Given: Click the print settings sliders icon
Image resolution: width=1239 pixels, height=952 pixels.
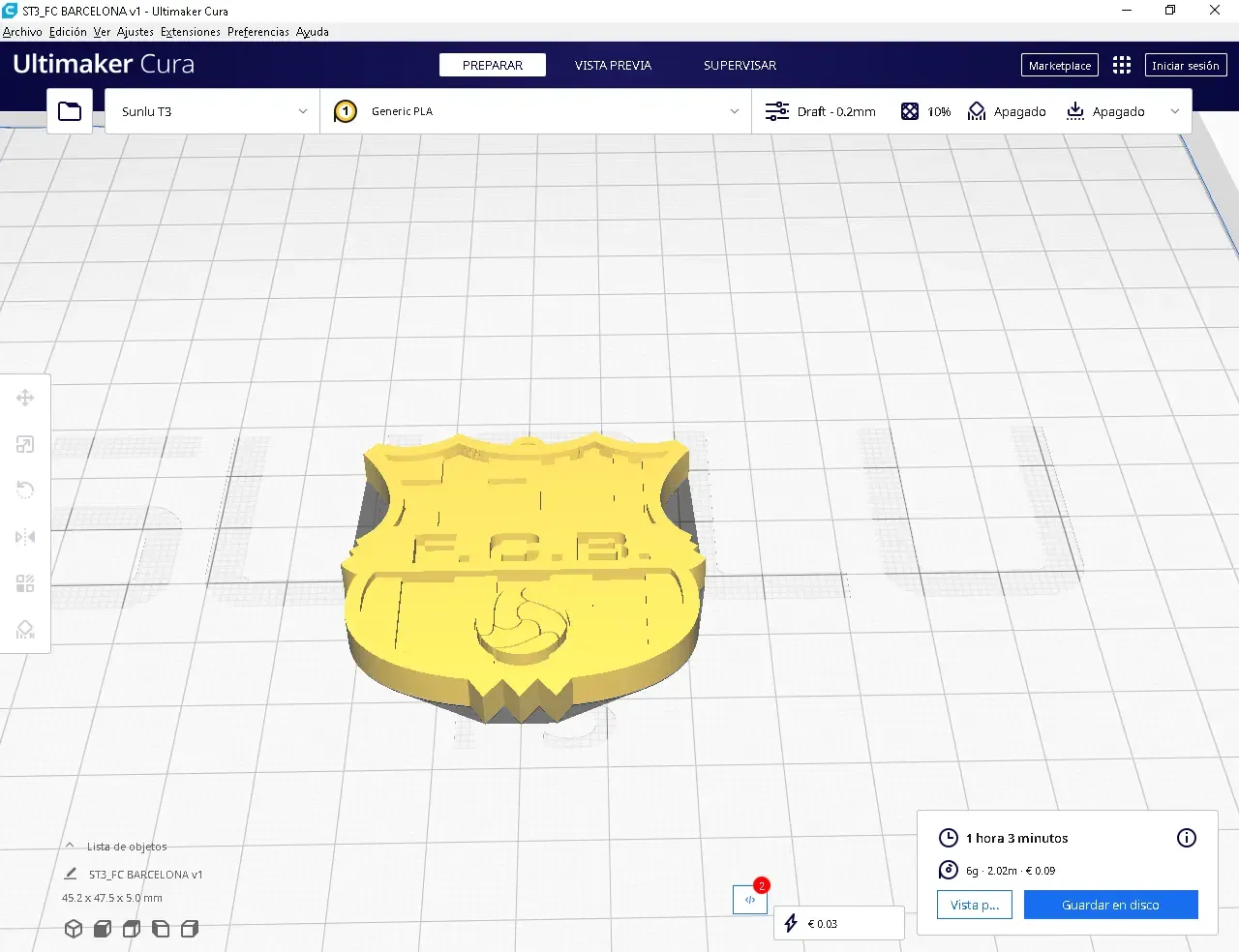Looking at the screenshot, I should click(776, 111).
